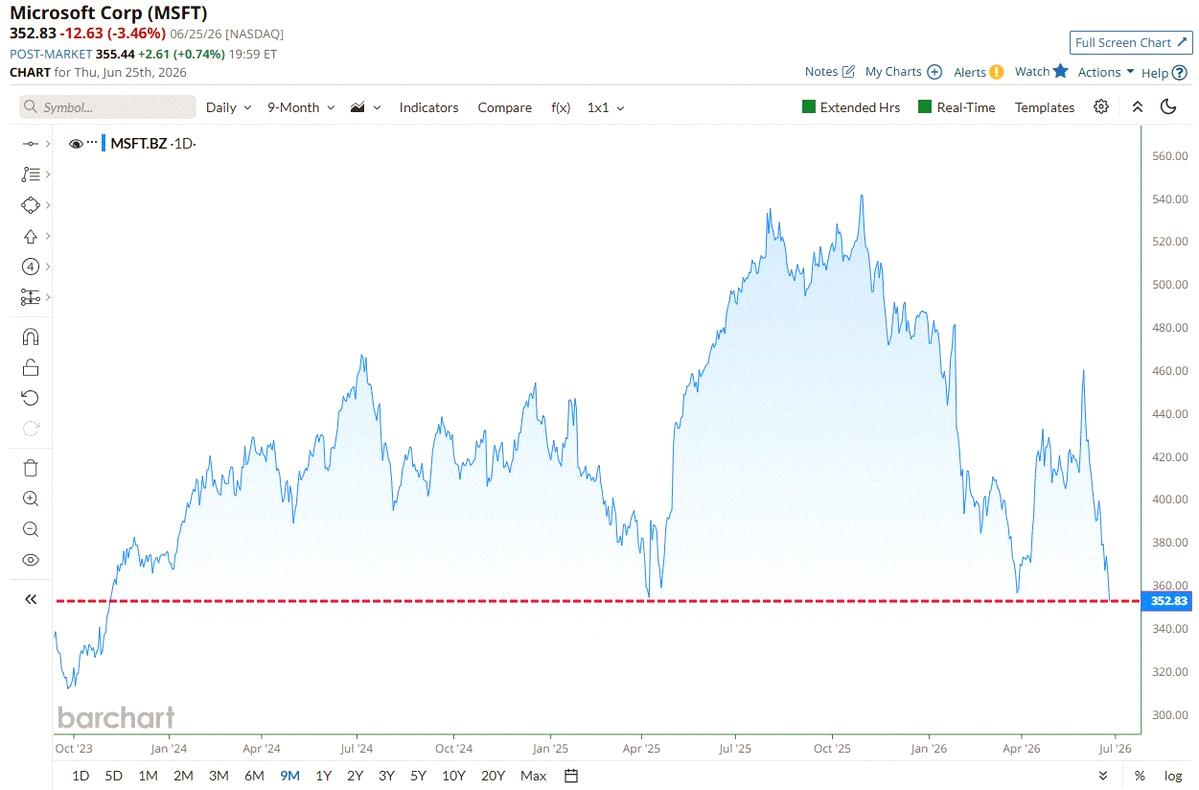The height and width of the screenshot is (790, 1199).
Task: Open the Help link
Action: pyautogui.click(x=1164, y=73)
